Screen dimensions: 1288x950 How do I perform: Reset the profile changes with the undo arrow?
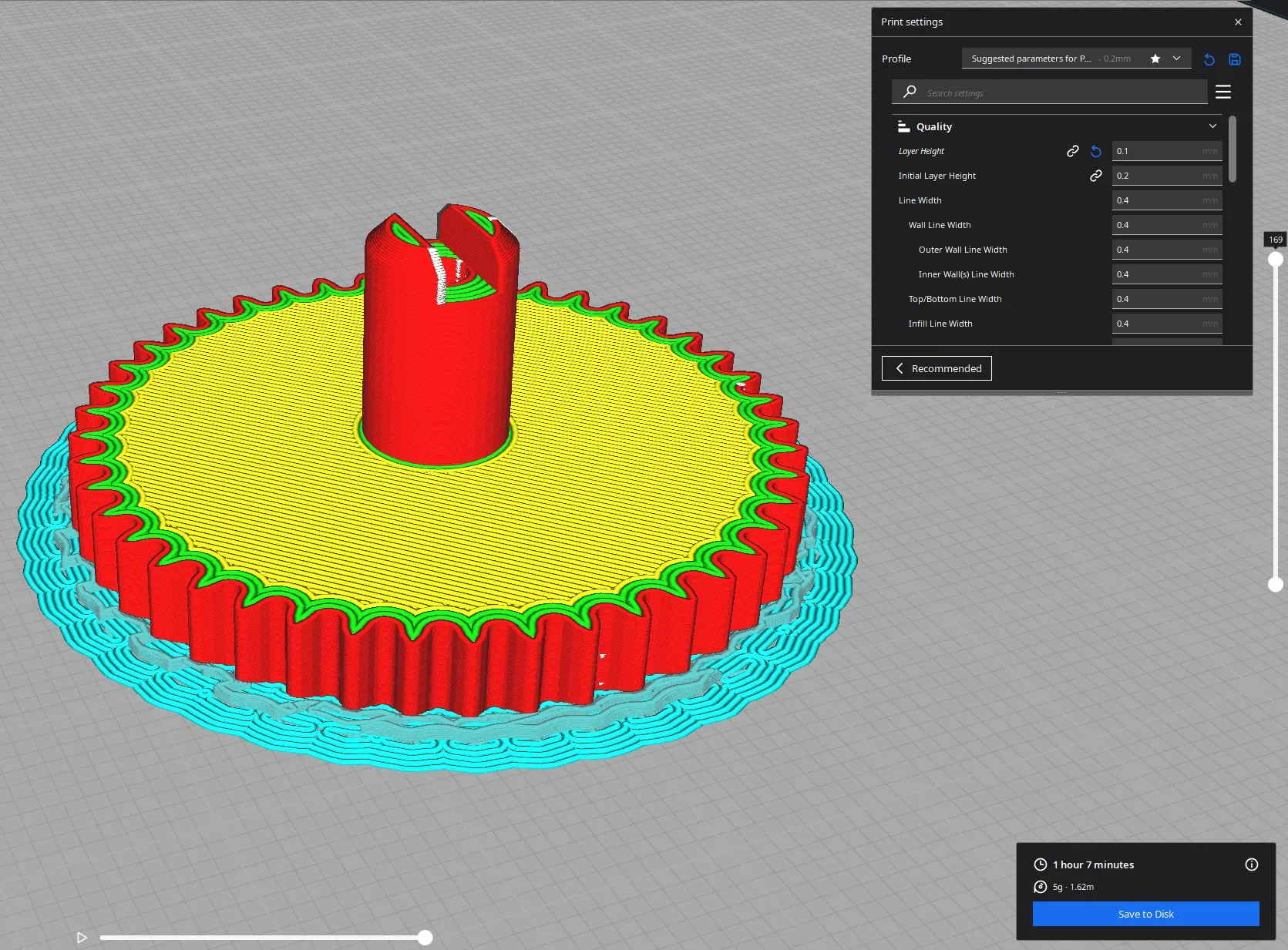click(x=1209, y=59)
